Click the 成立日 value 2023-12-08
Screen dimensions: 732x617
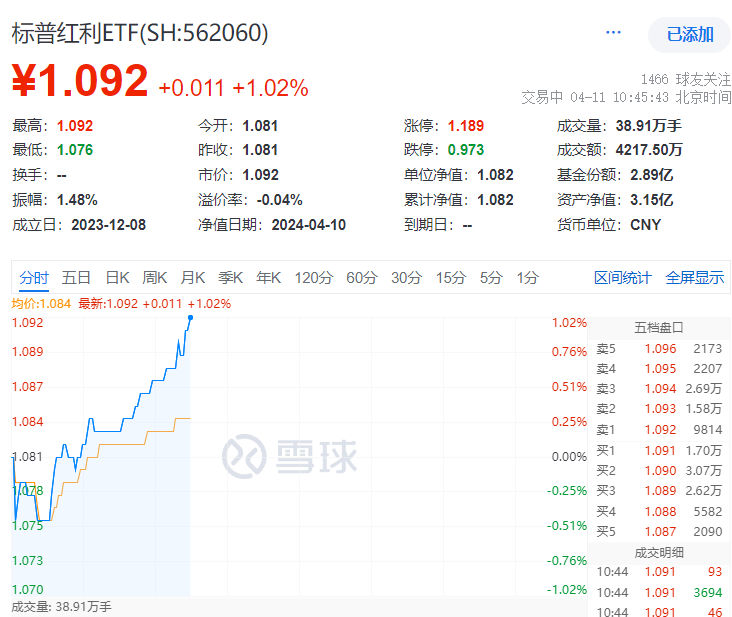pyautogui.click(x=109, y=225)
